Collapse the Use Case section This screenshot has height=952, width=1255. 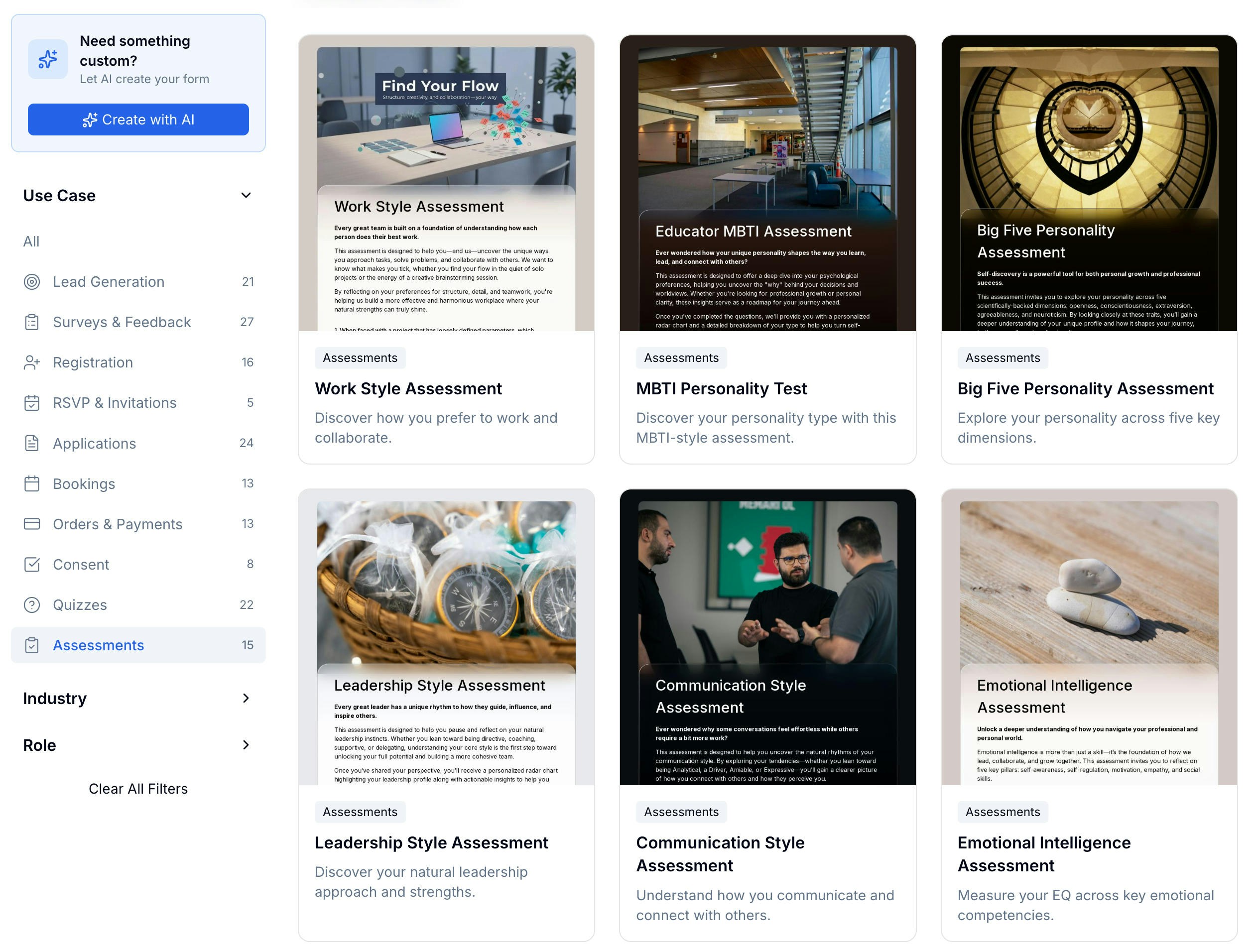pos(246,196)
